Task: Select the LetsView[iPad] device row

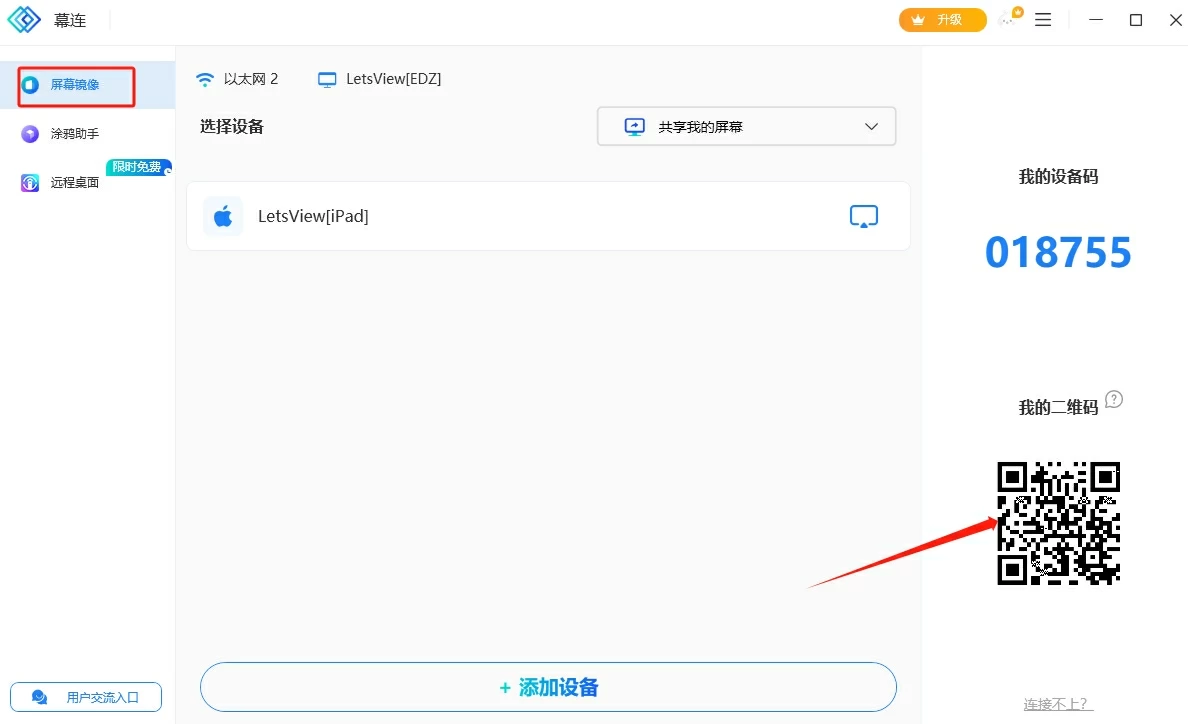Action: coord(548,216)
